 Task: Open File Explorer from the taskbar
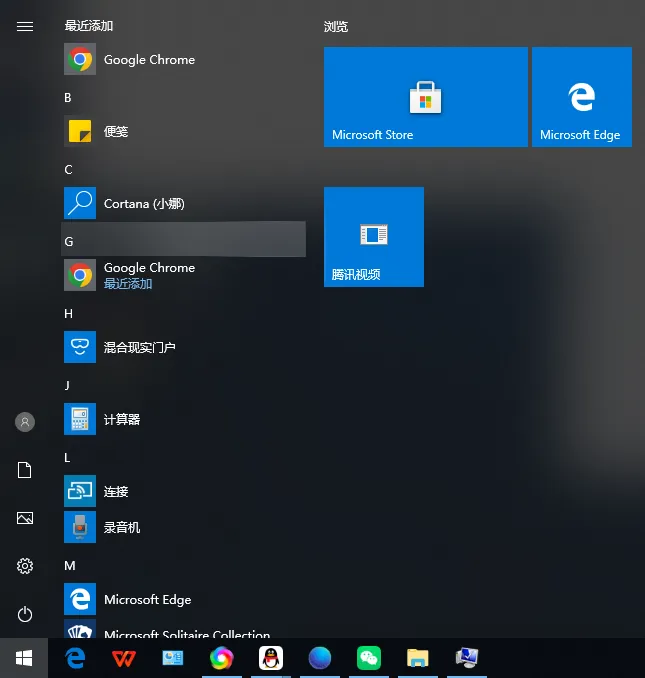(x=418, y=658)
